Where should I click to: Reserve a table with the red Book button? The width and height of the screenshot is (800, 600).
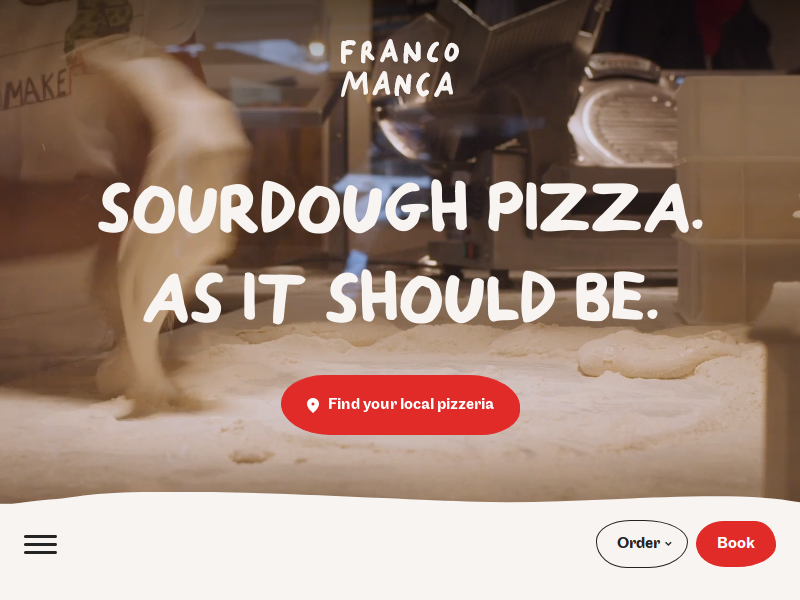coord(736,543)
